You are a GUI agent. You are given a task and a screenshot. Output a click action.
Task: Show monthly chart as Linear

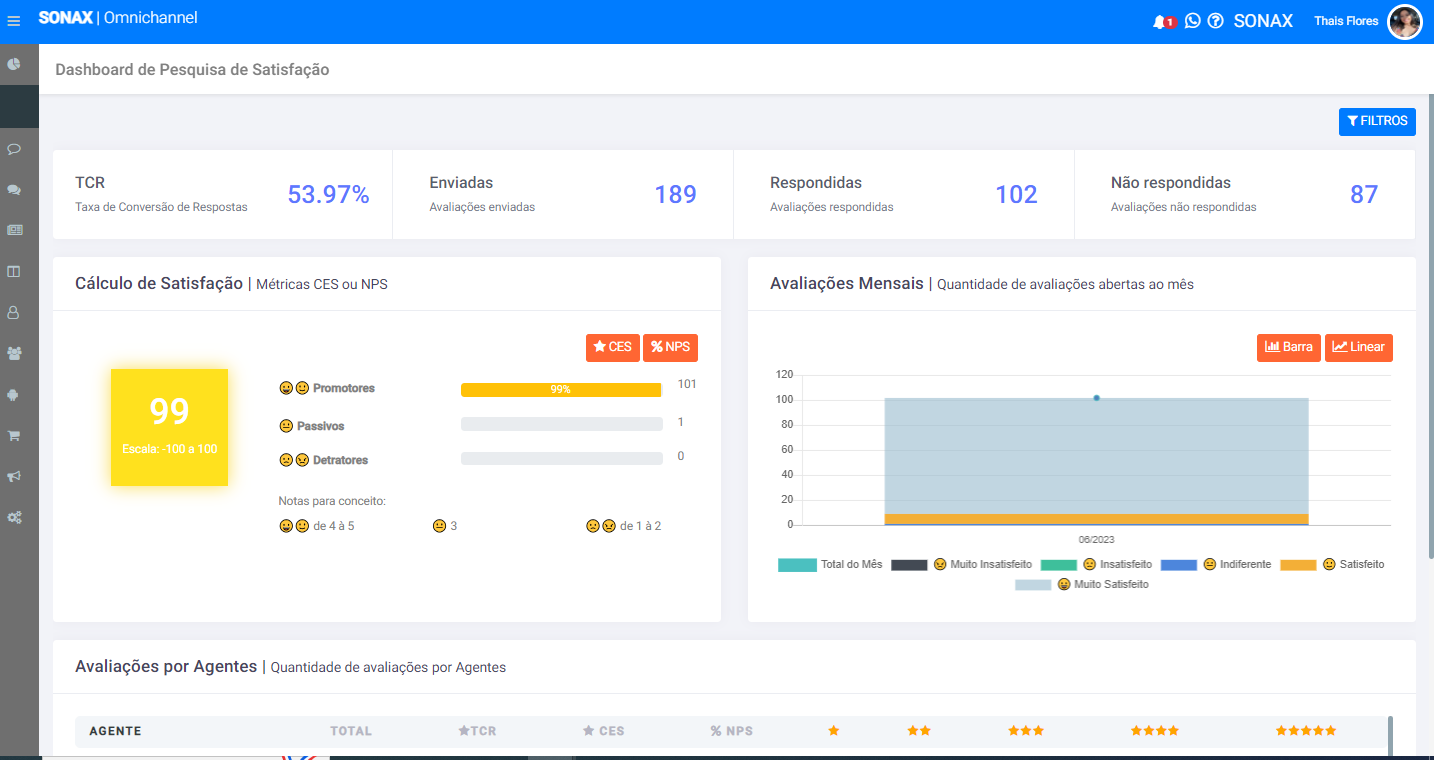tap(1358, 347)
